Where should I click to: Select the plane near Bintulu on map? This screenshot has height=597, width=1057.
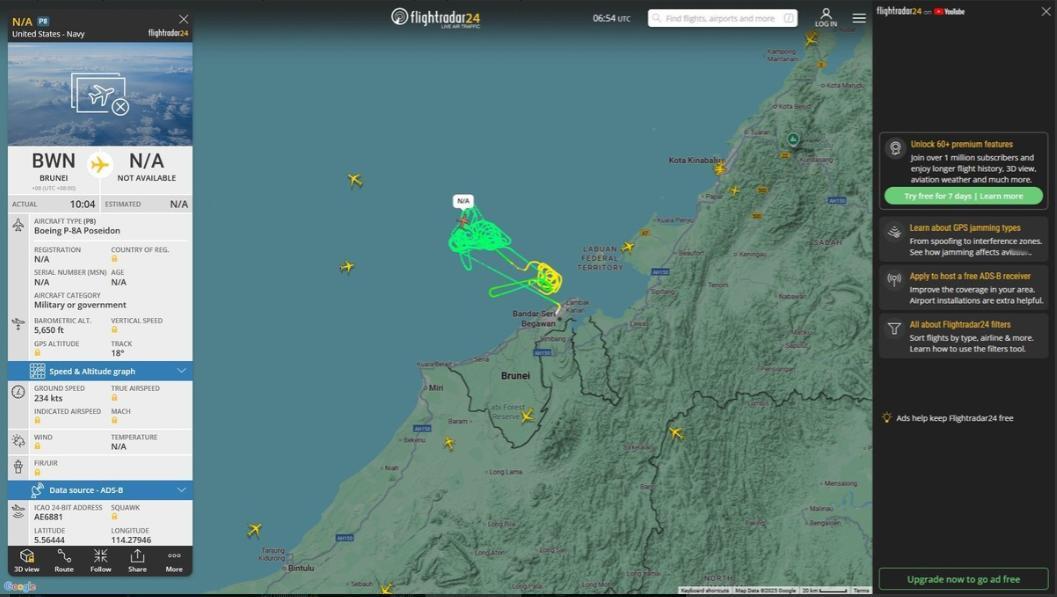click(254, 530)
